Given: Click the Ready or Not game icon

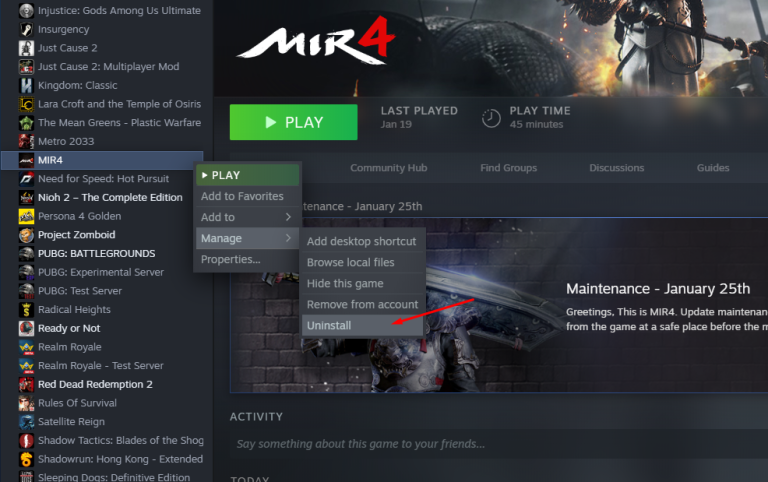Looking at the screenshot, I should tap(26, 328).
